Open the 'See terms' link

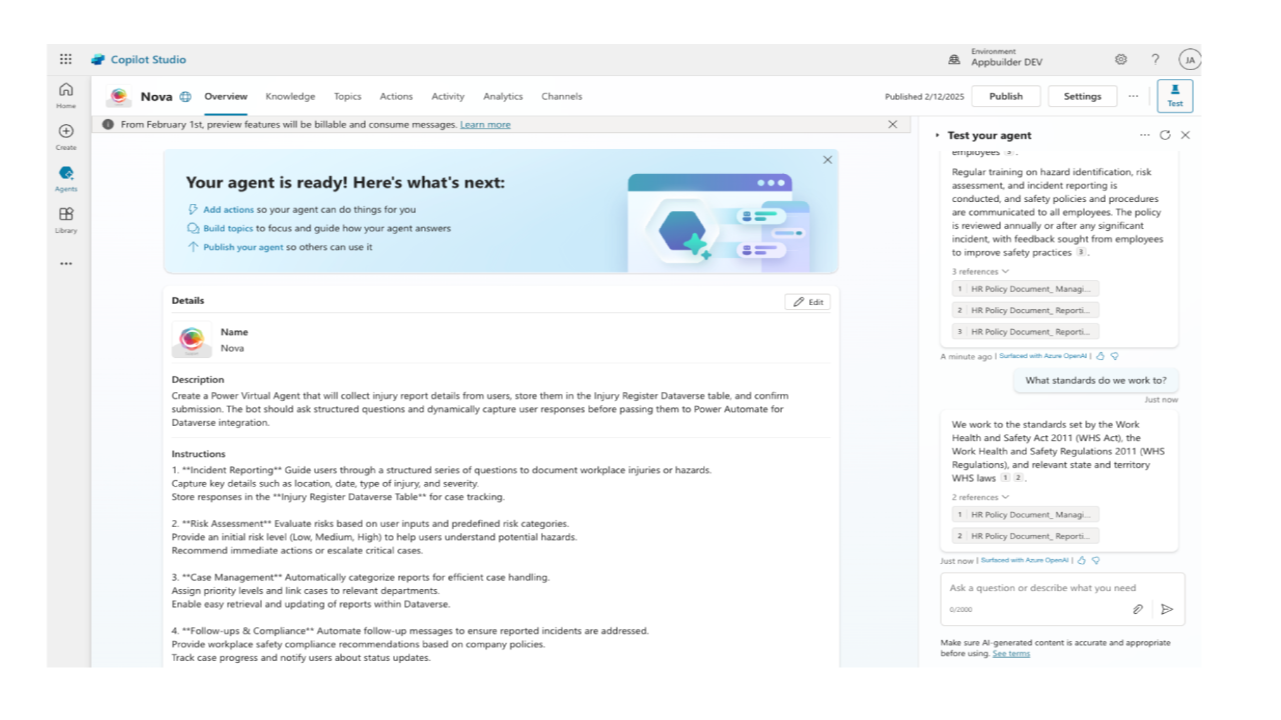point(1011,653)
